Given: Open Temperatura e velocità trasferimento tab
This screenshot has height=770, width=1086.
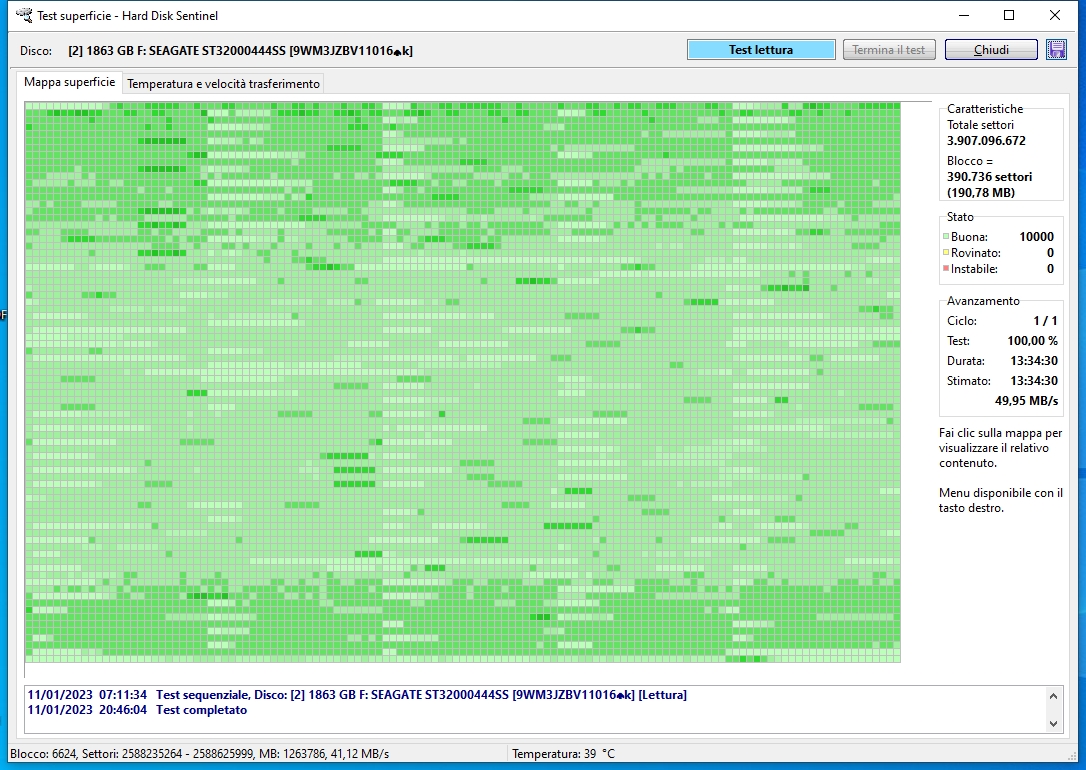Looking at the screenshot, I should coord(223,84).
